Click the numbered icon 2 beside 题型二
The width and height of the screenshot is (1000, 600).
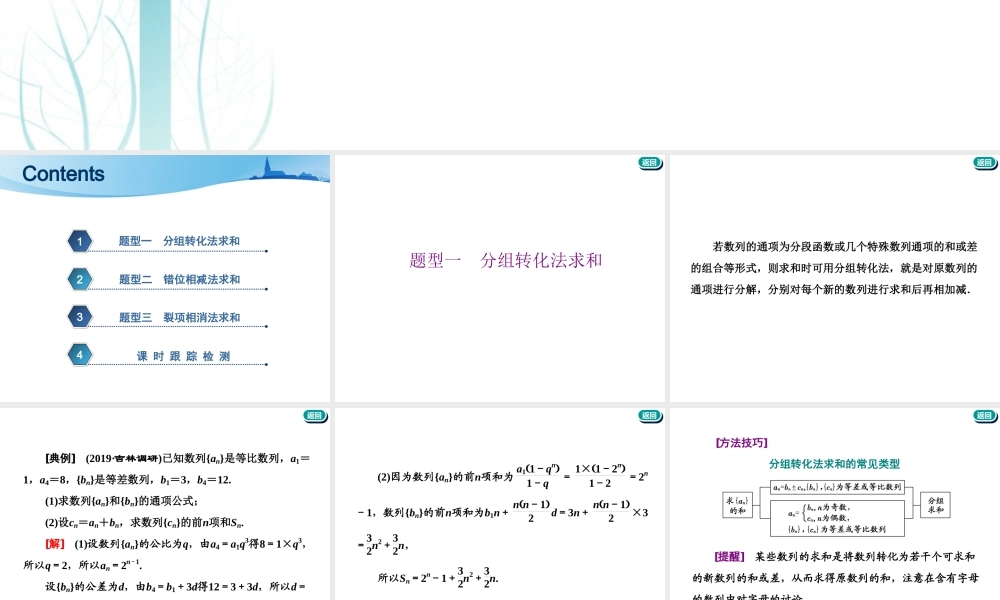coord(80,278)
